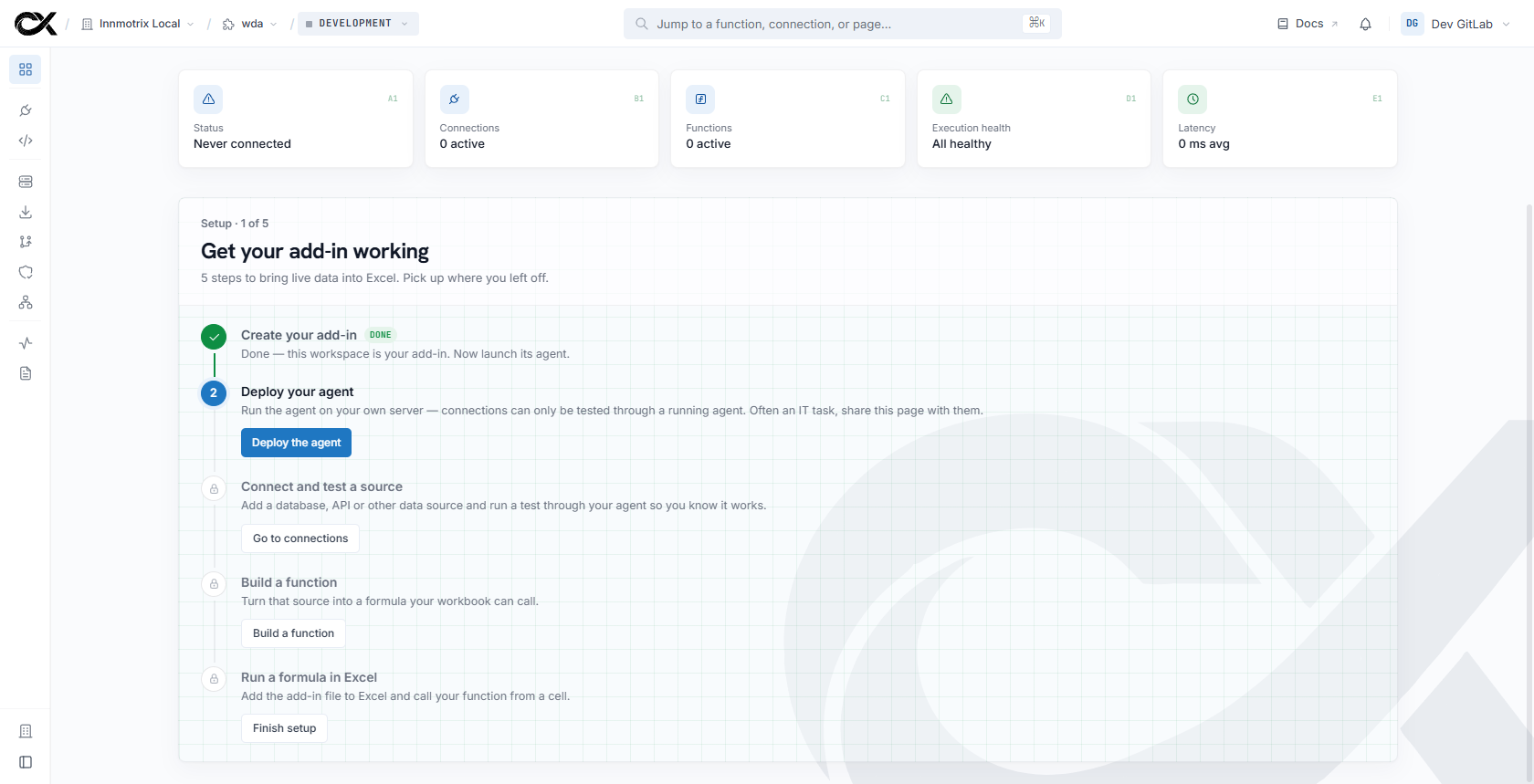Expand the wda workspace dropdown

(x=249, y=24)
